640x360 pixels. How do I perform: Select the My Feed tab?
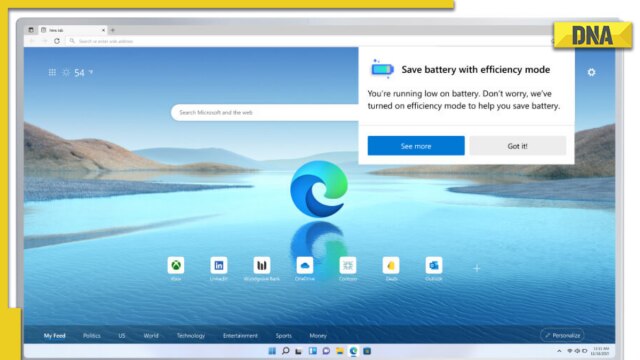coord(55,336)
